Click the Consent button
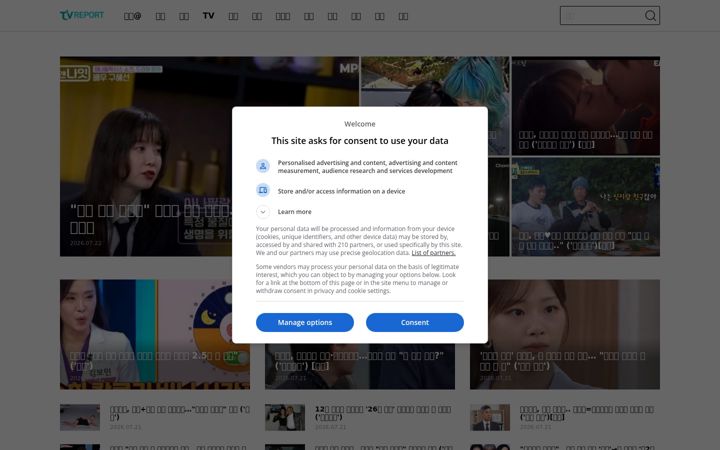The height and width of the screenshot is (450, 720). pos(415,322)
